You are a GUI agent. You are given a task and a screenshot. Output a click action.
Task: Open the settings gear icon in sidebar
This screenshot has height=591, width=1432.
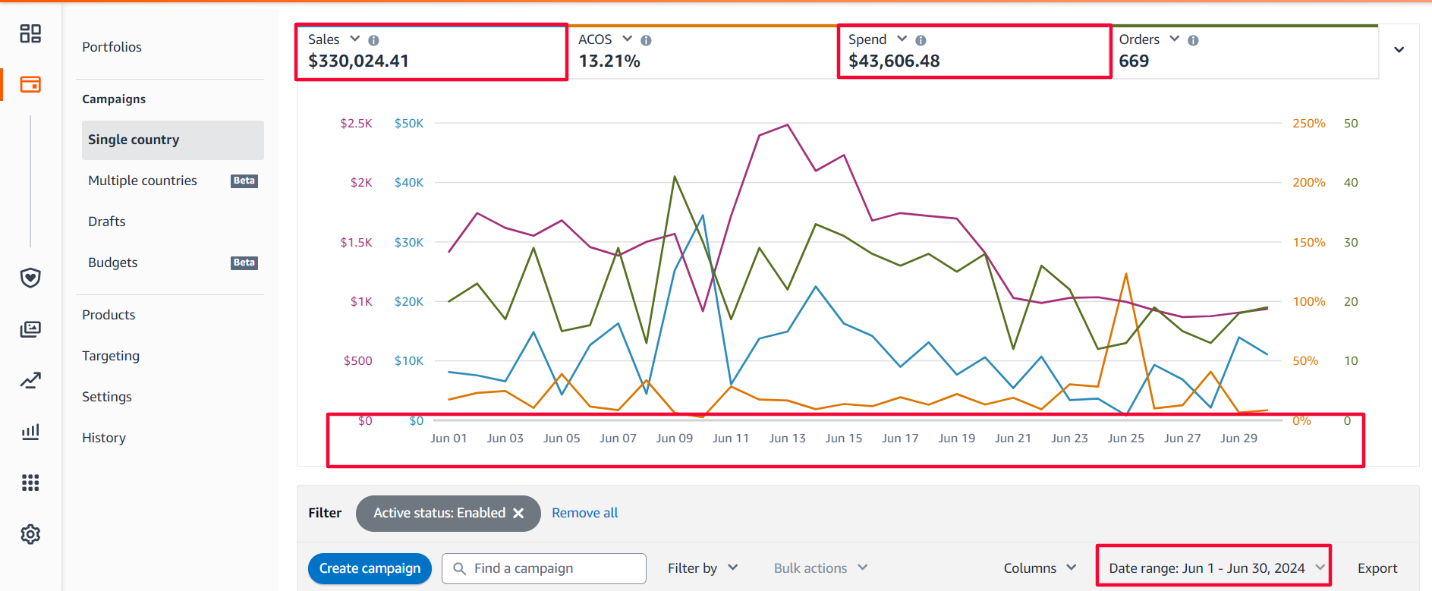tap(30, 535)
